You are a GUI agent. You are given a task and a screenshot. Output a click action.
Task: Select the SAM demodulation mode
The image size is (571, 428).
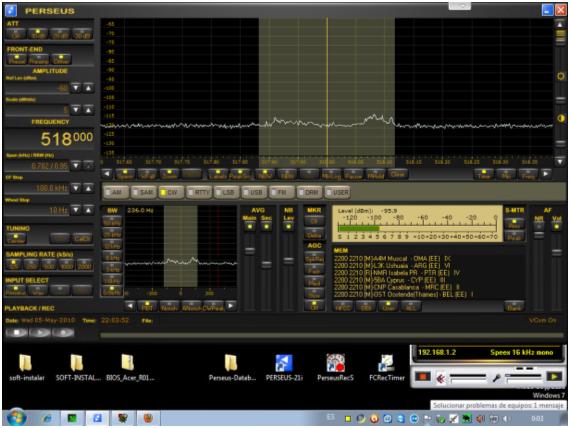point(142,192)
